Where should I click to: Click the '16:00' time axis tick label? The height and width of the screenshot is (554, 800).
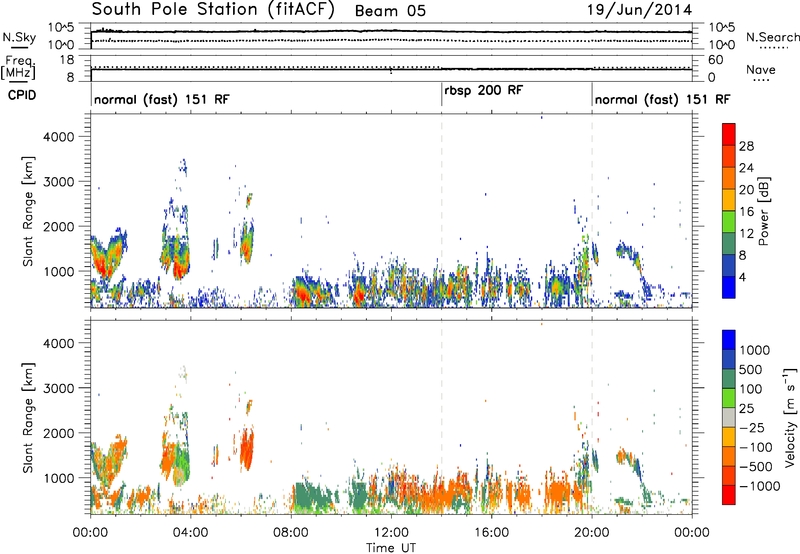point(491,533)
